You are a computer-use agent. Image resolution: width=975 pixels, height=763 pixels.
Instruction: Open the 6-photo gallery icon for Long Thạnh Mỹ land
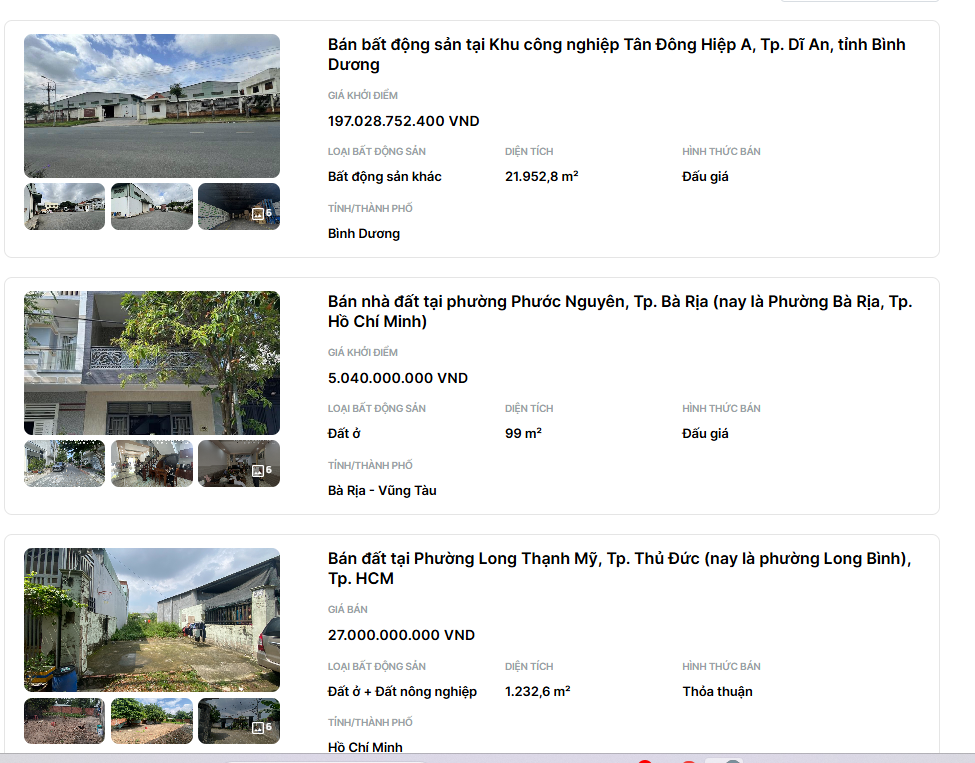click(x=258, y=727)
